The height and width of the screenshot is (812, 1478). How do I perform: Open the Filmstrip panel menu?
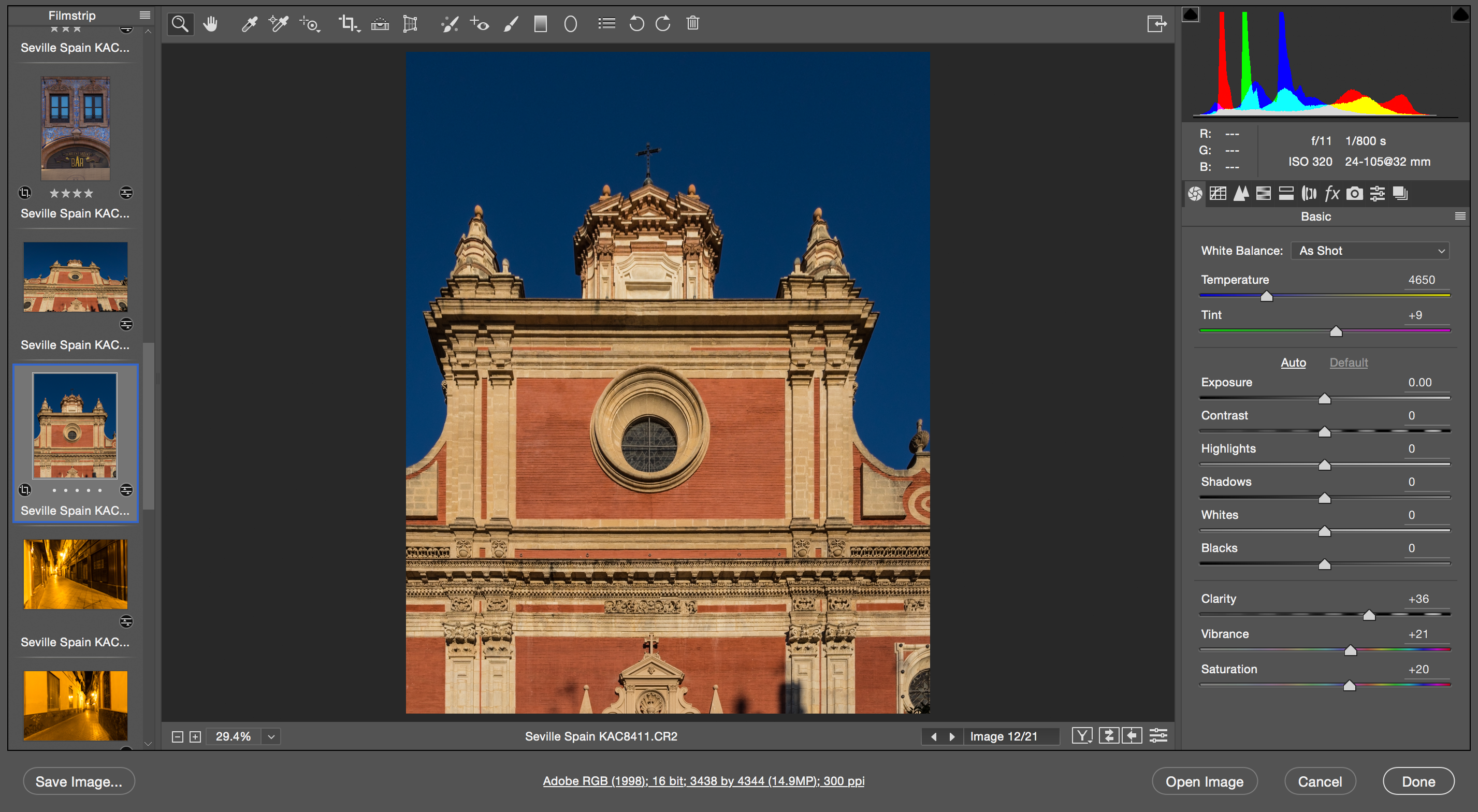coord(145,15)
